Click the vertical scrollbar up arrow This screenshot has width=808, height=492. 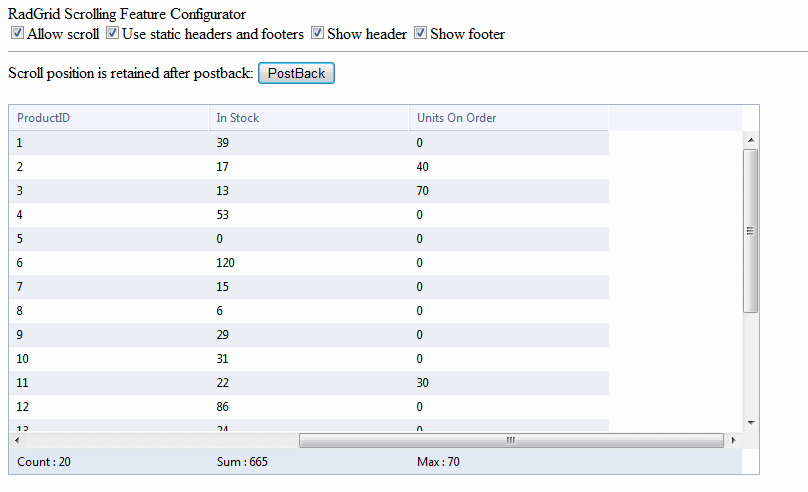(751, 140)
